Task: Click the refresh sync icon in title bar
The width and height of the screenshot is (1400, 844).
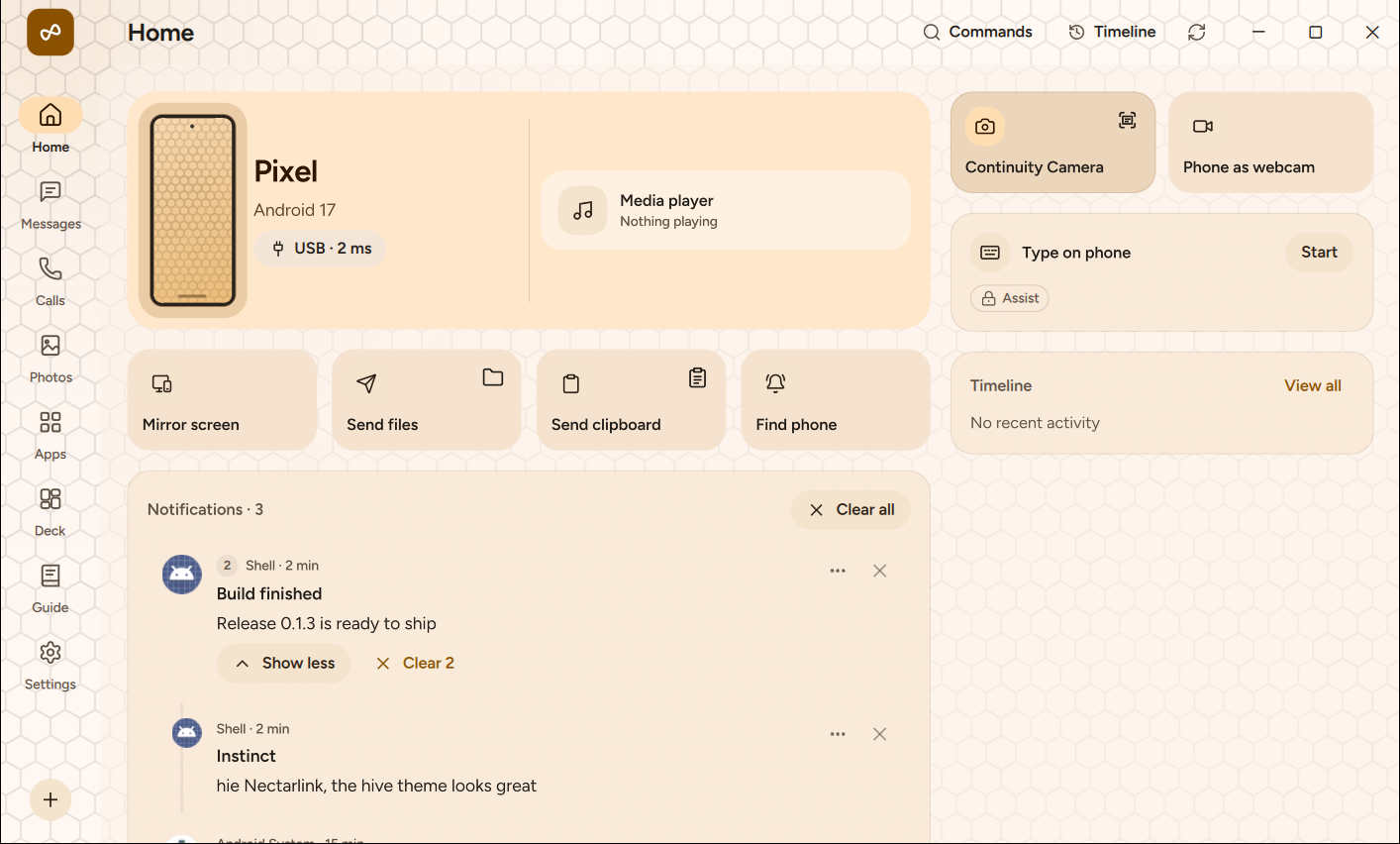Action: coord(1197,32)
